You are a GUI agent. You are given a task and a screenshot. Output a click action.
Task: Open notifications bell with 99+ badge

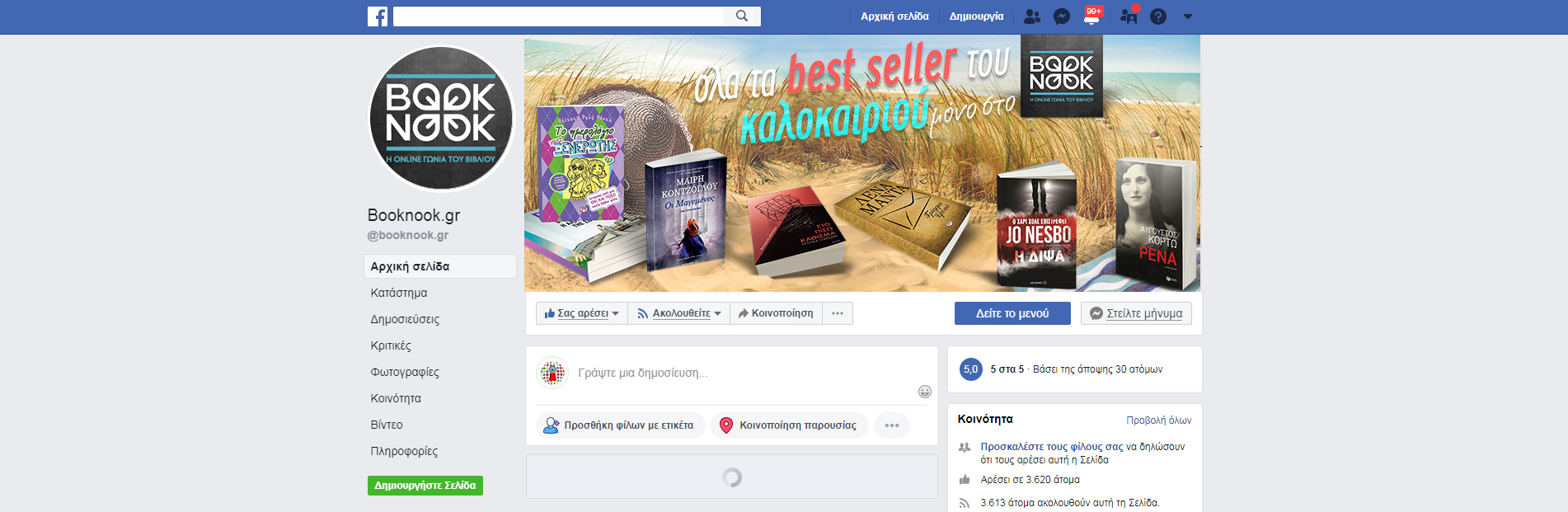(x=1091, y=16)
